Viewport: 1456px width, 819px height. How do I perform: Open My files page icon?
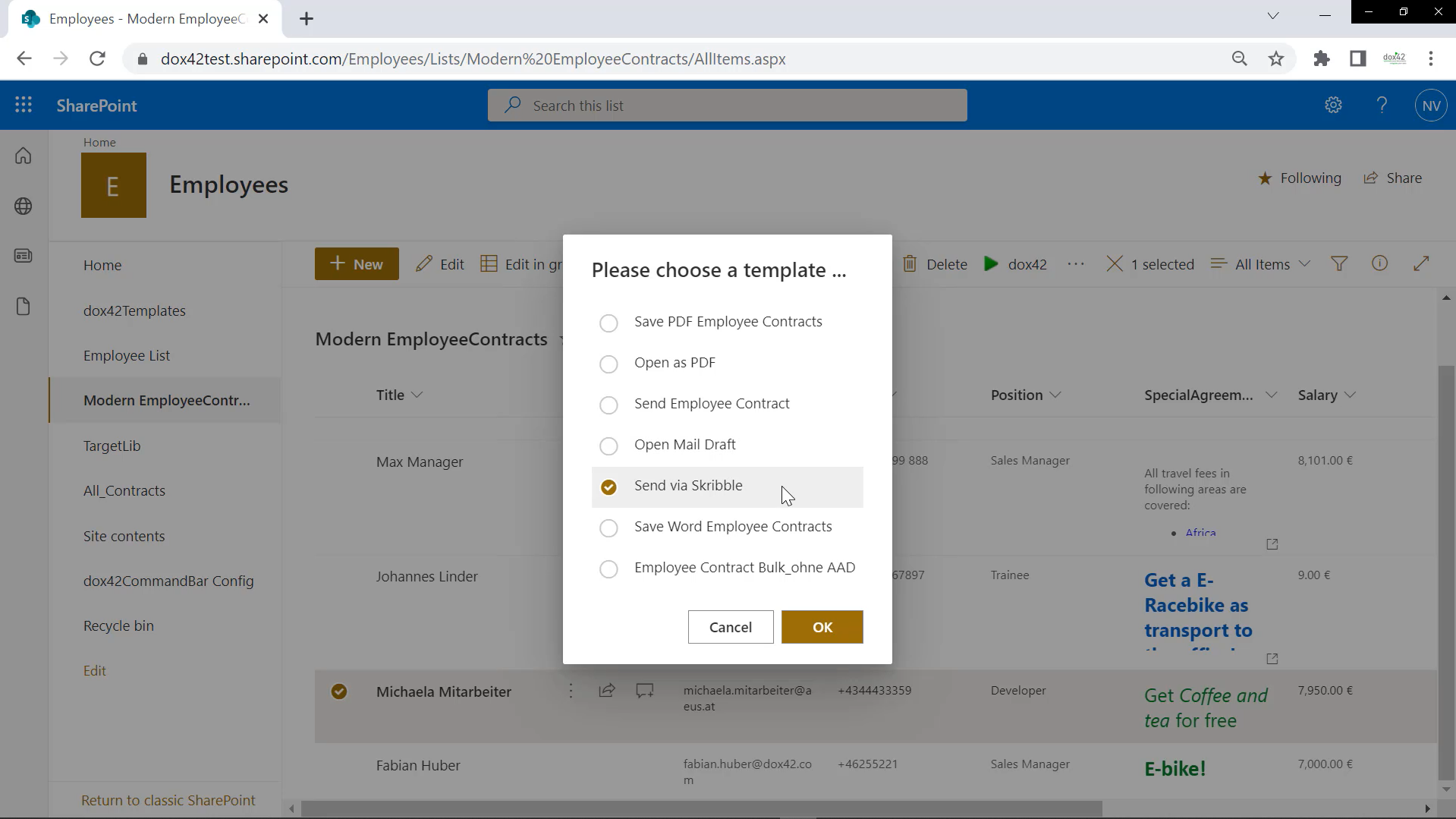pos(24,307)
